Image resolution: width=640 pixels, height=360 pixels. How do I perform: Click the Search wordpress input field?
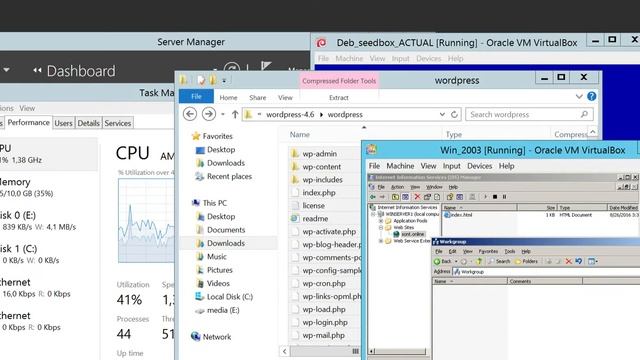(529, 115)
